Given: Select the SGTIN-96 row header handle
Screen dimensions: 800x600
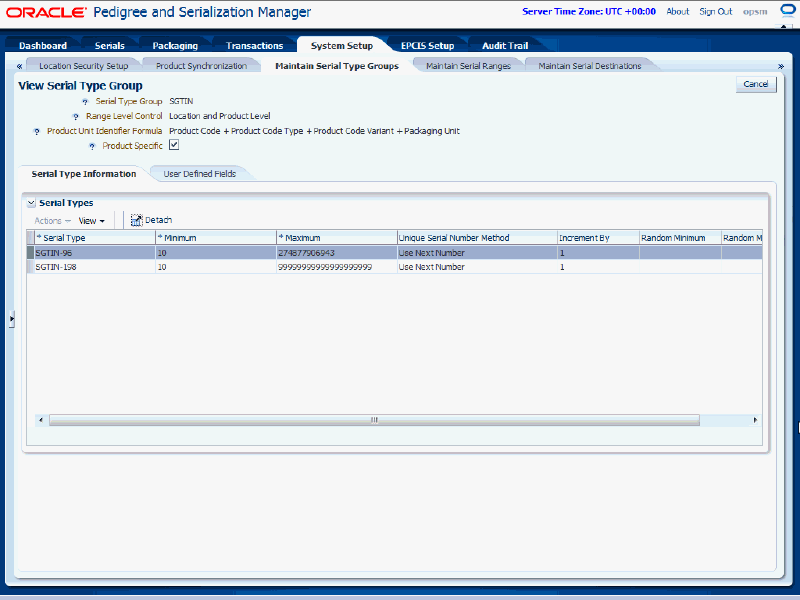Looking at the screenshot, I should pos(31,253).
